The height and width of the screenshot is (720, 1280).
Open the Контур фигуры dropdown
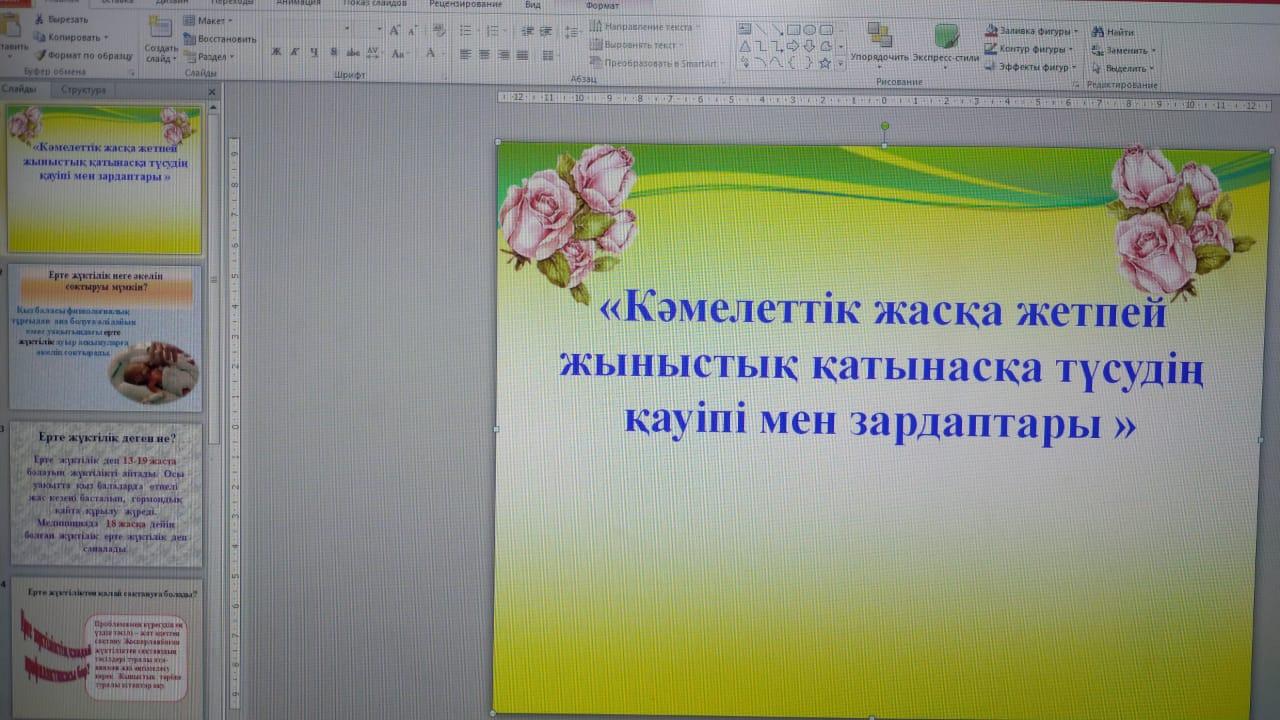click(x=1035, y=49)
